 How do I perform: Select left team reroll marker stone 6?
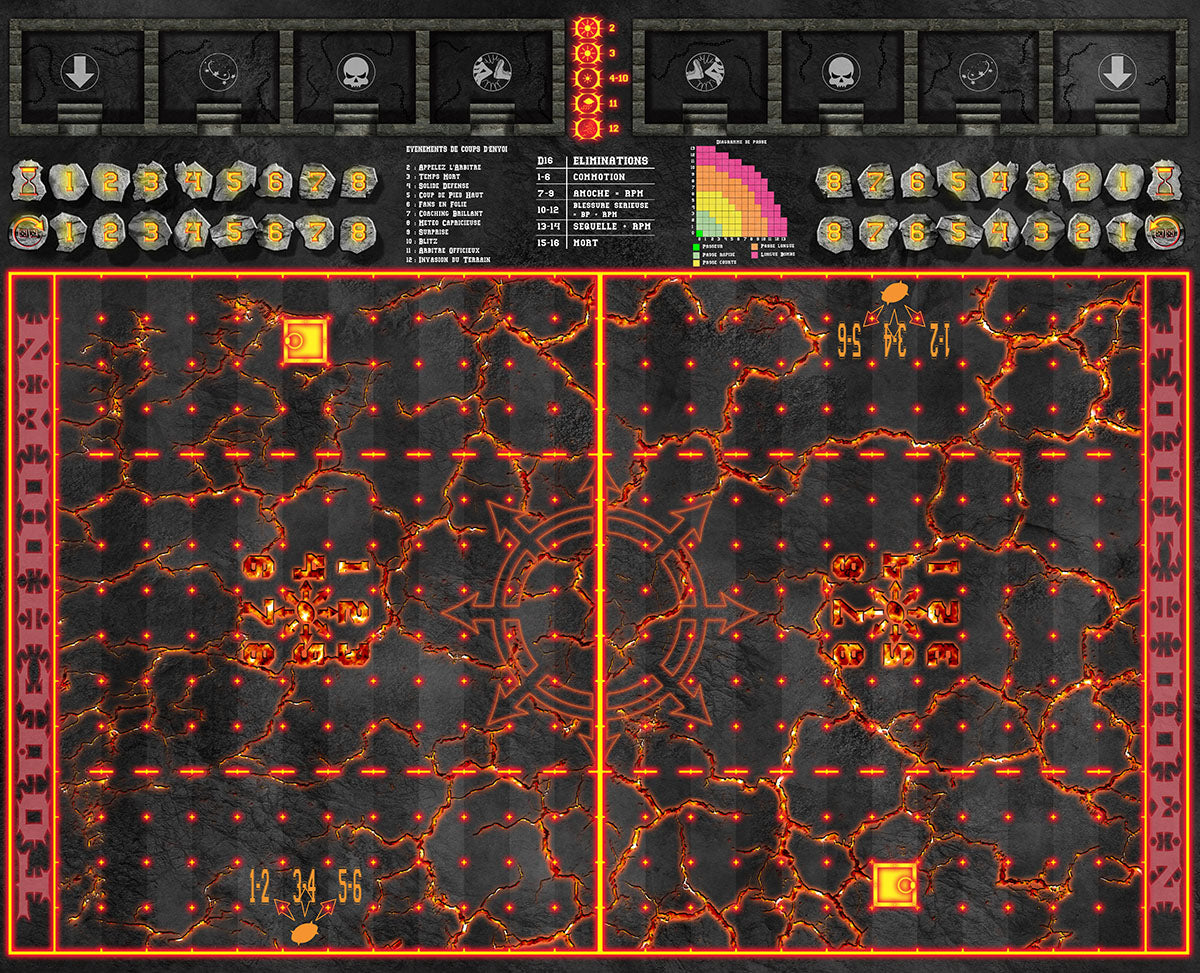275,233
